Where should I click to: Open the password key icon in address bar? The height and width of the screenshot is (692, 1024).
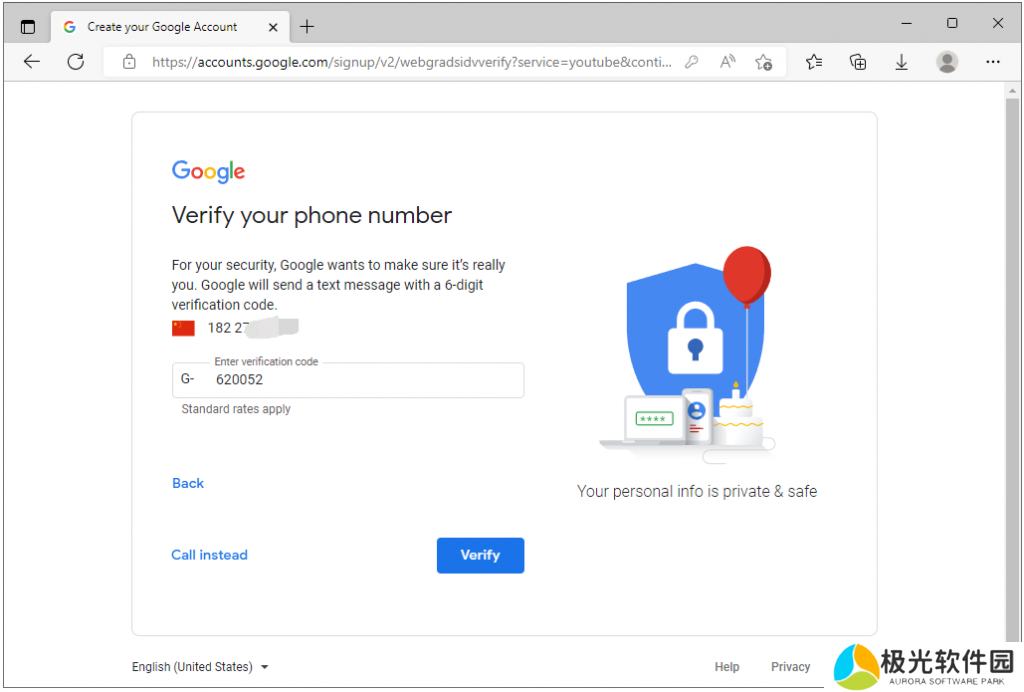pos(691,62)
